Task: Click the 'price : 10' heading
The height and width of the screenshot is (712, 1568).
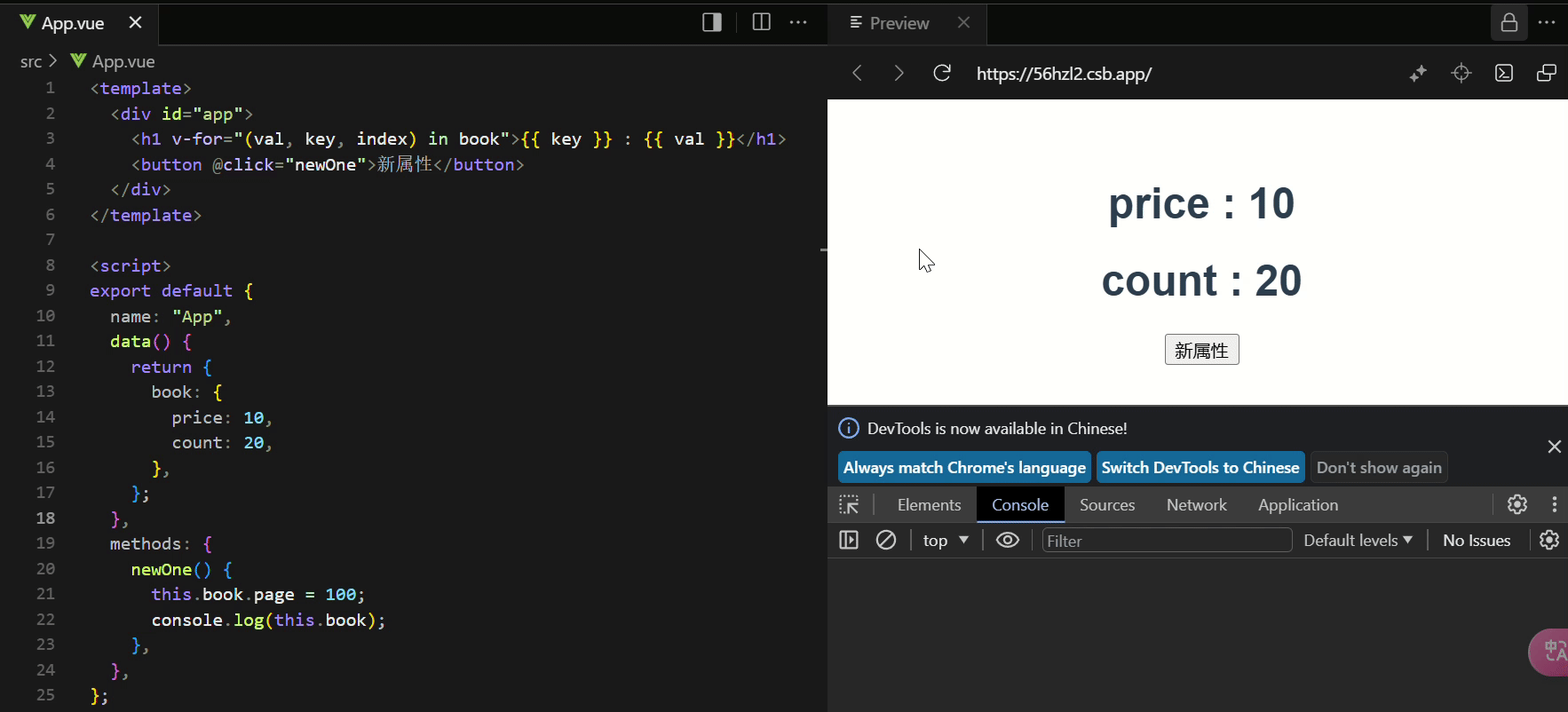Action: (x=1201, y=203)
